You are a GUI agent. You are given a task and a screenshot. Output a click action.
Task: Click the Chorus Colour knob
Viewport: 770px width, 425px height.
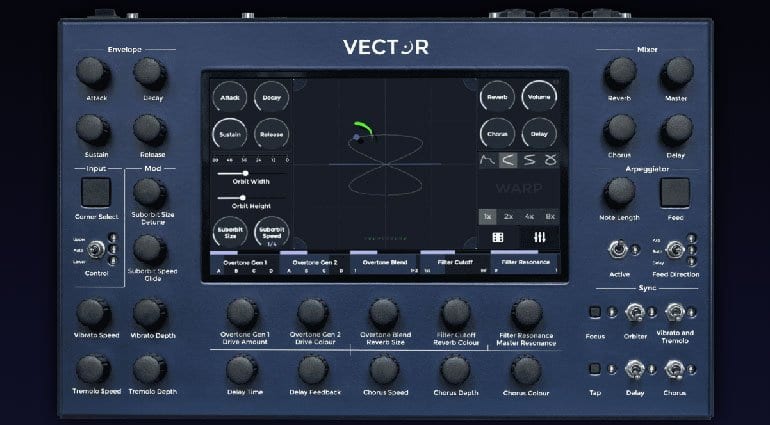tap(526, 370)
